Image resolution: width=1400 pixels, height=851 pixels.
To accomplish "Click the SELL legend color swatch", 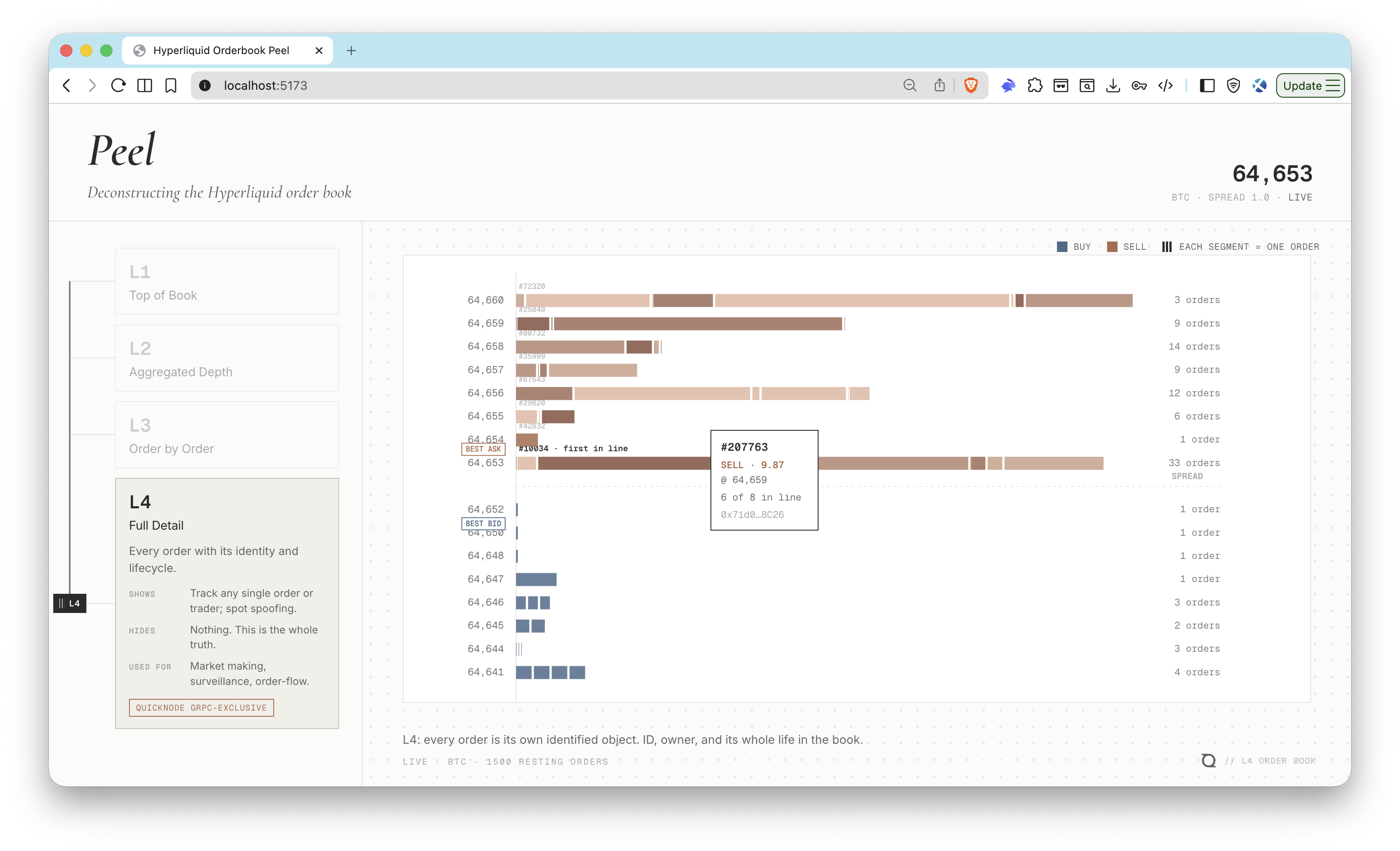I will click(x=1112, y=247).
